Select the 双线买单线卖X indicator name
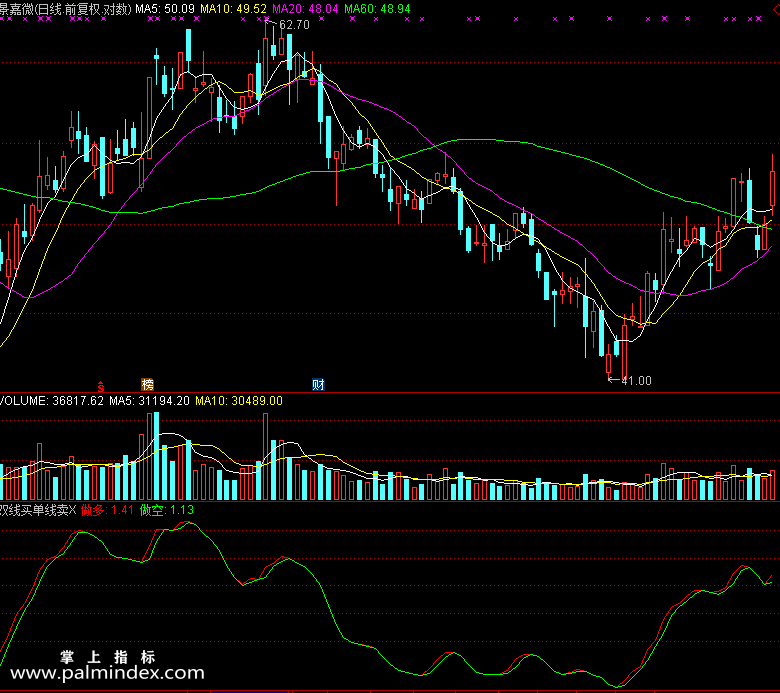The height and width of the screenshot is (693, 780). click(38, 510)
